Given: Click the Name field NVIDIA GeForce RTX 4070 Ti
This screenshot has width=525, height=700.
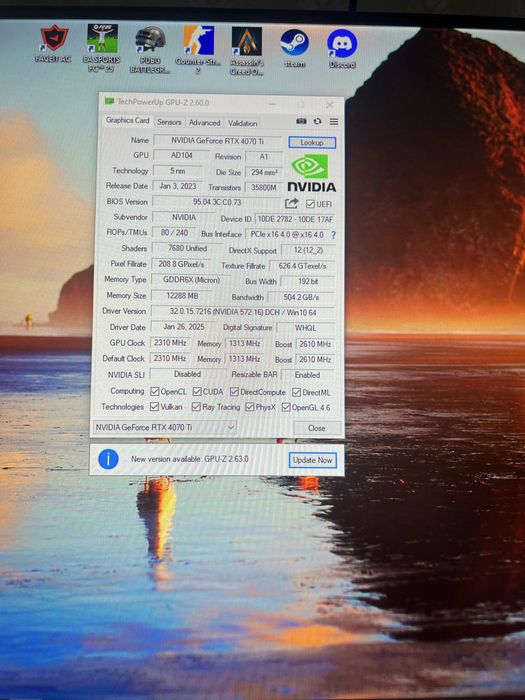Looking at the screenshot, I should click(x=218, y=141).
